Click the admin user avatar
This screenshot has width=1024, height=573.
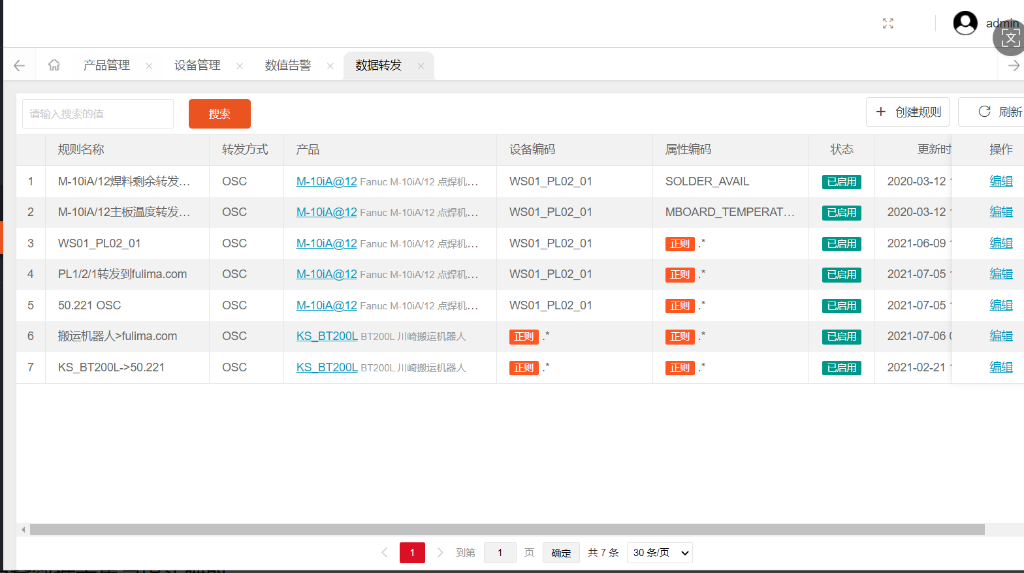coord(965,23)
